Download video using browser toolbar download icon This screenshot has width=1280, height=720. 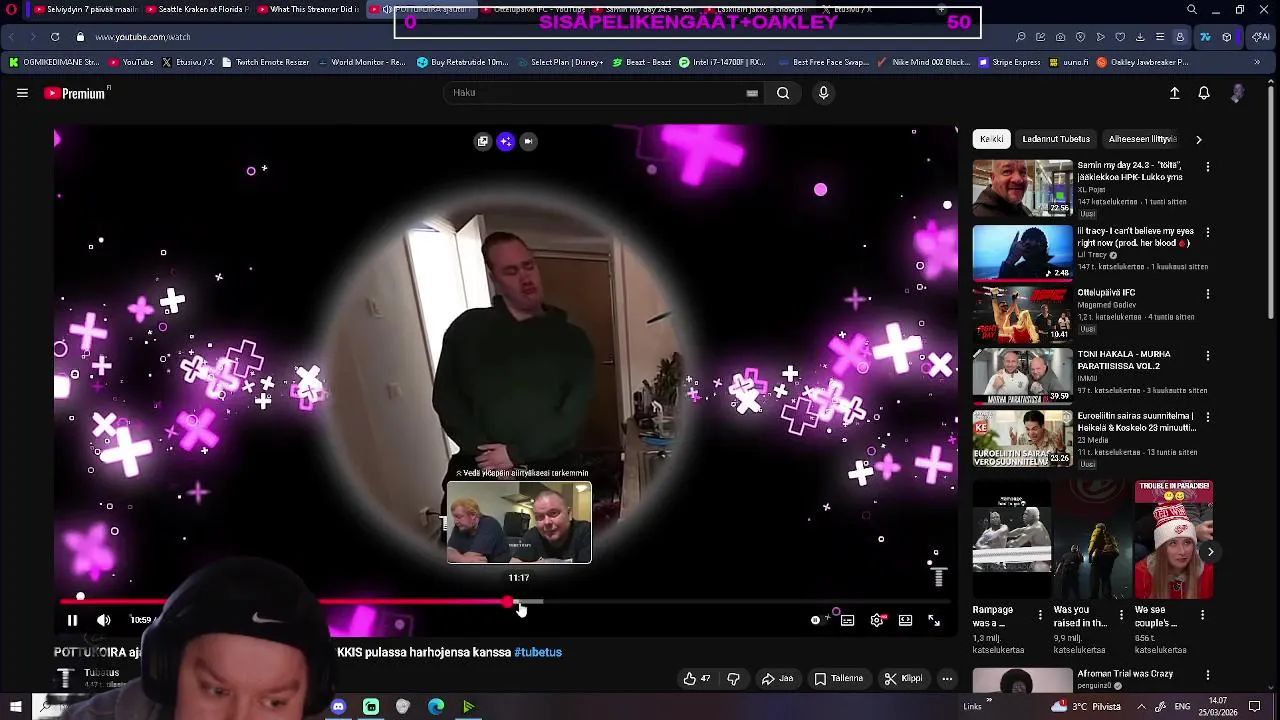click(x=1140, y=37)
